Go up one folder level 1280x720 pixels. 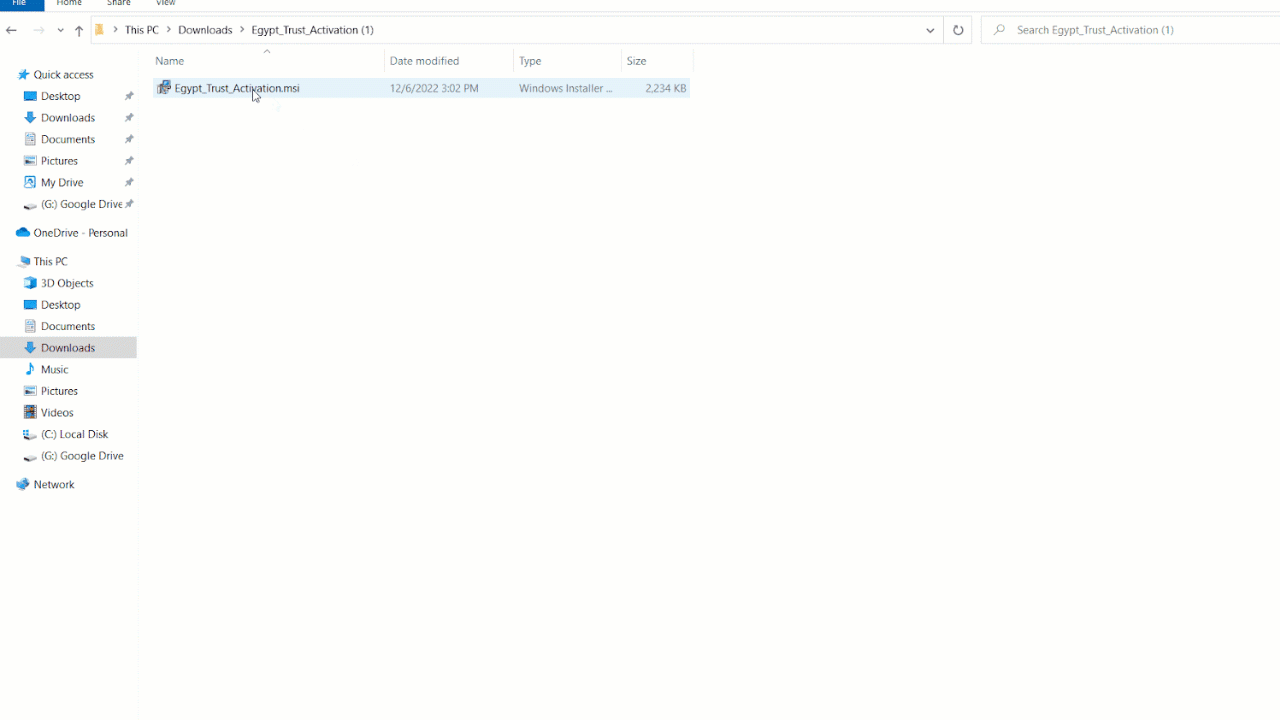click(79, 30)
